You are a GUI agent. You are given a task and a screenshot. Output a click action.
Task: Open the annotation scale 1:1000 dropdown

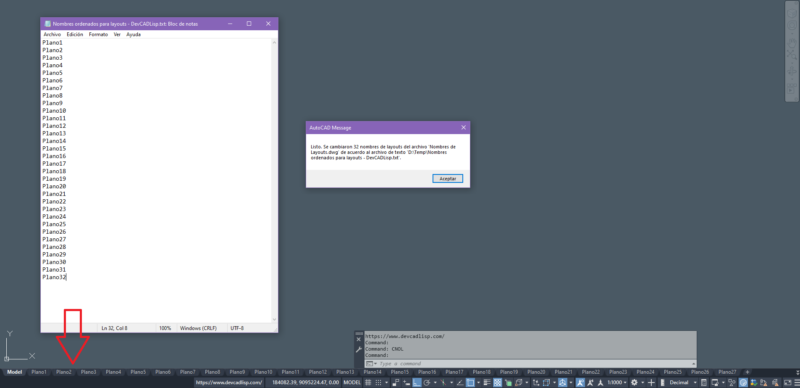616,382
